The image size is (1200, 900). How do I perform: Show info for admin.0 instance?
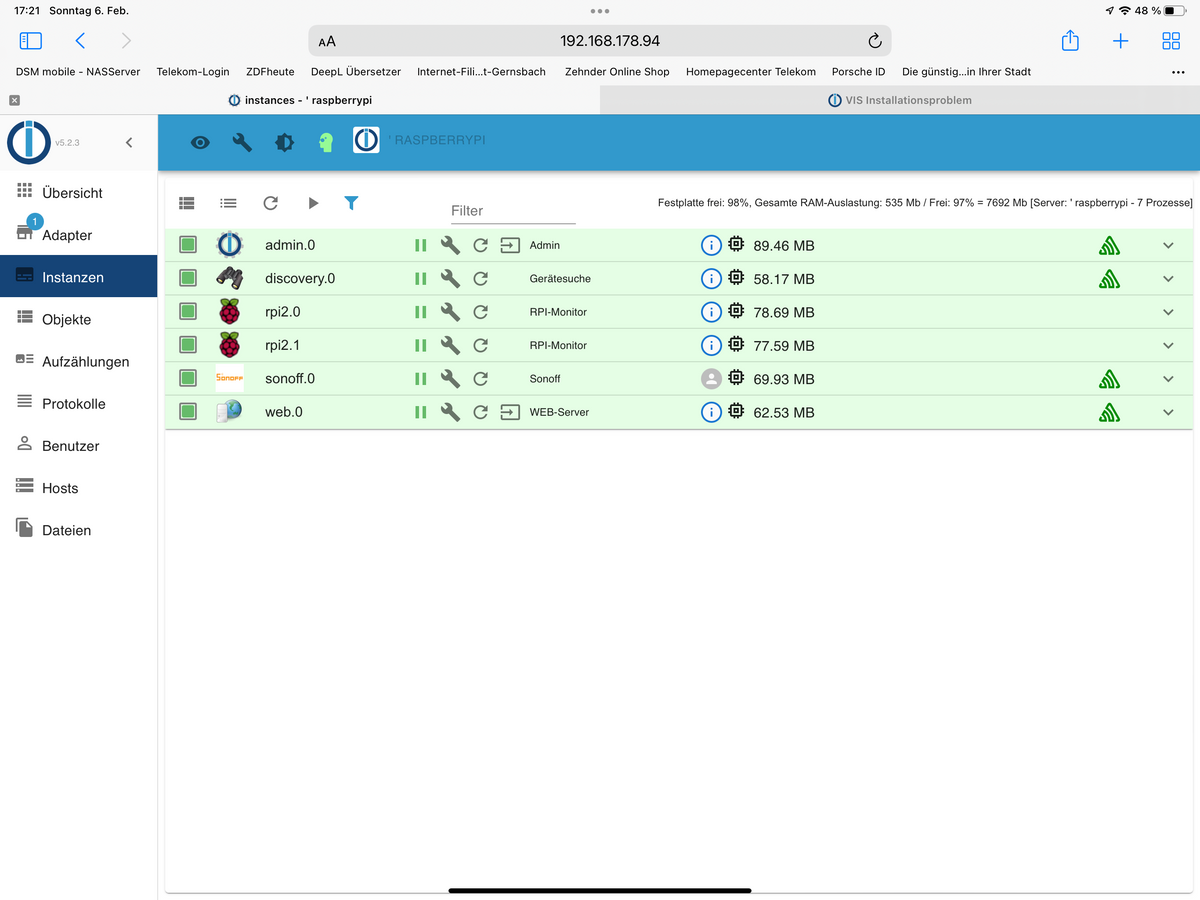711,245
